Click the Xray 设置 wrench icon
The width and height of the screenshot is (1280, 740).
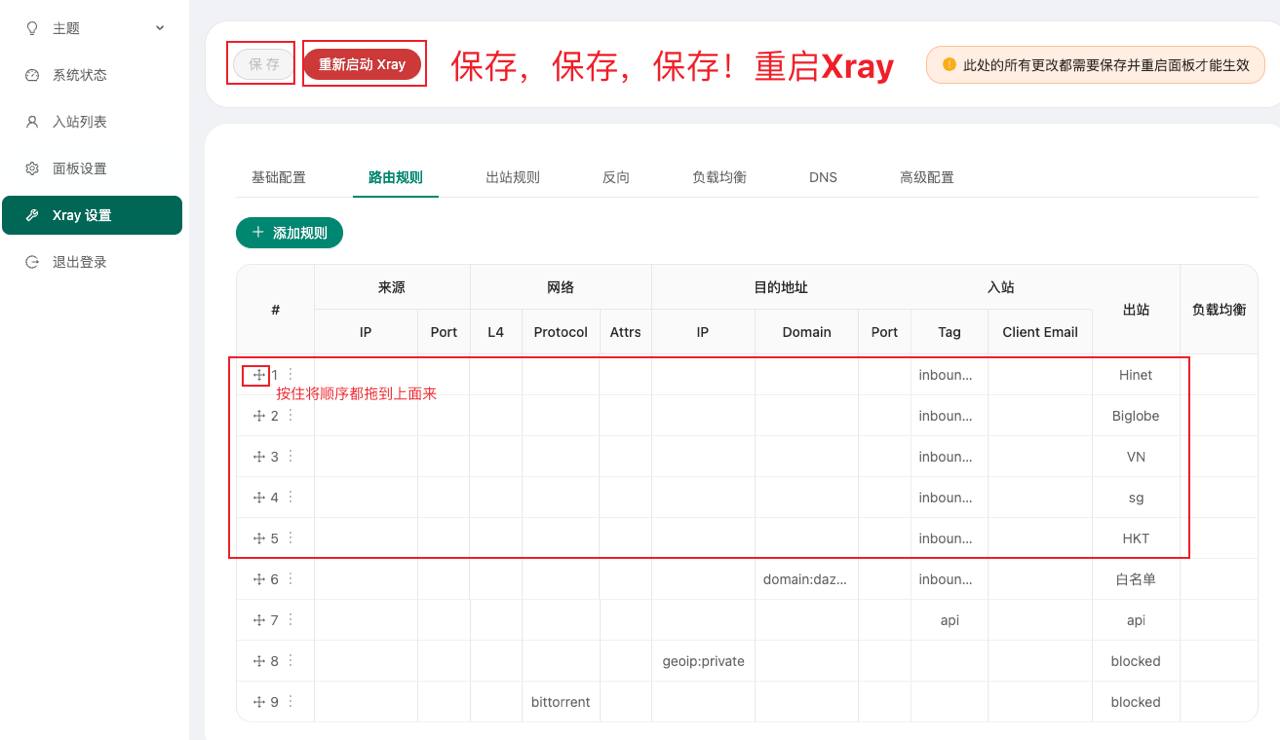tap(32, 215)
